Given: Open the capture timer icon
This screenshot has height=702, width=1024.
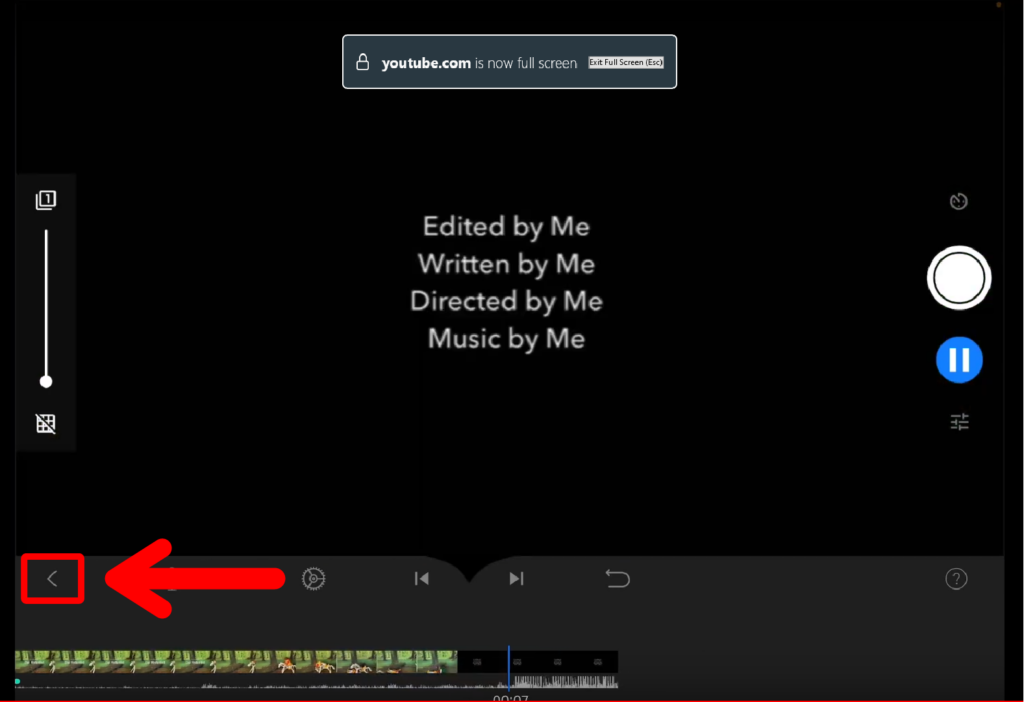Looking at the screenshot, I should click(959, 202).
